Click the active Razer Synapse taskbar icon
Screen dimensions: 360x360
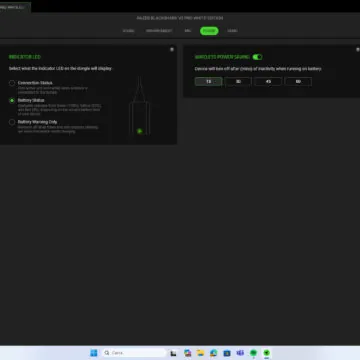266,353
